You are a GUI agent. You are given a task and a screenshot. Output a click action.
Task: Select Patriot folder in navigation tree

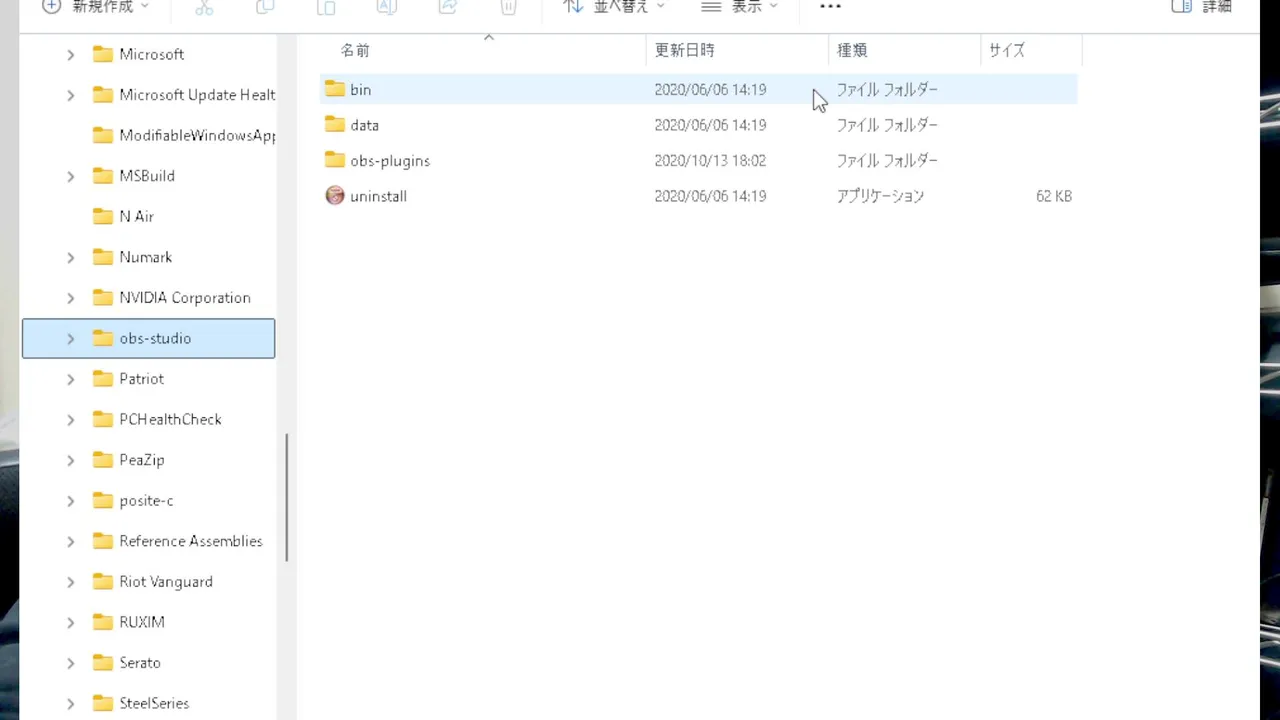click(x=142, y=379)
